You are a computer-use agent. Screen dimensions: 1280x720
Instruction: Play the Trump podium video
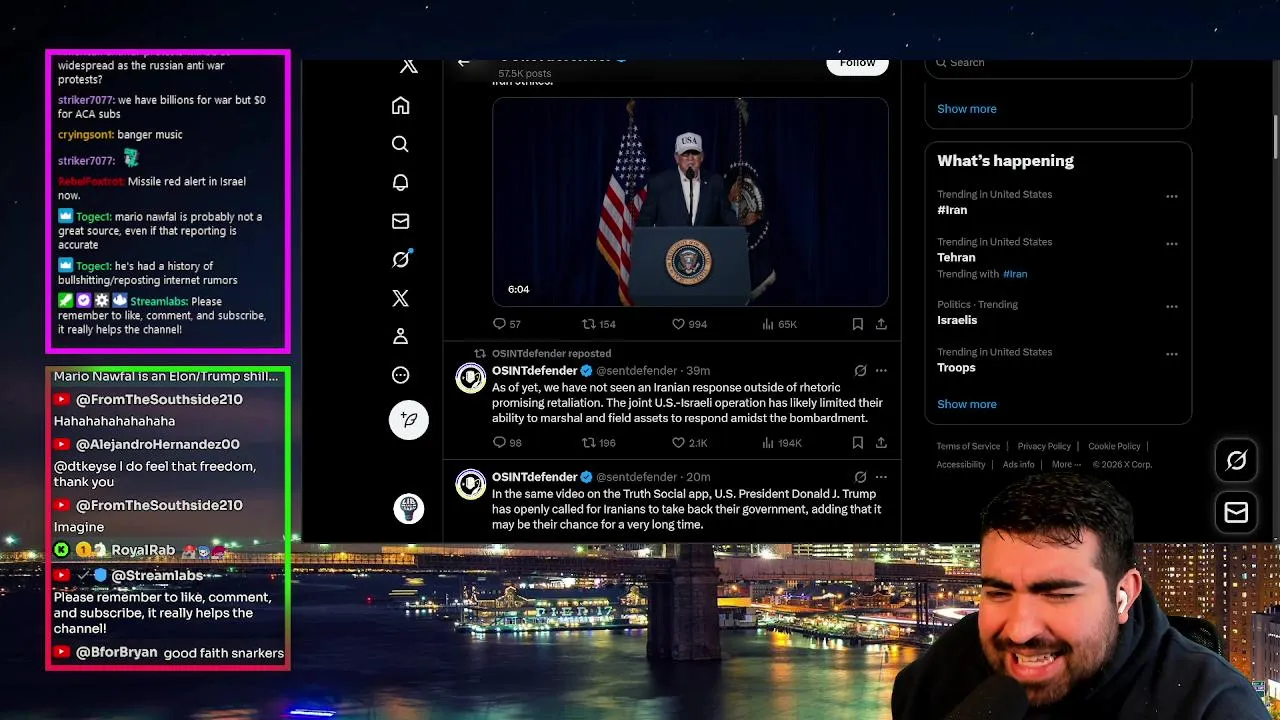coord(690,202)
